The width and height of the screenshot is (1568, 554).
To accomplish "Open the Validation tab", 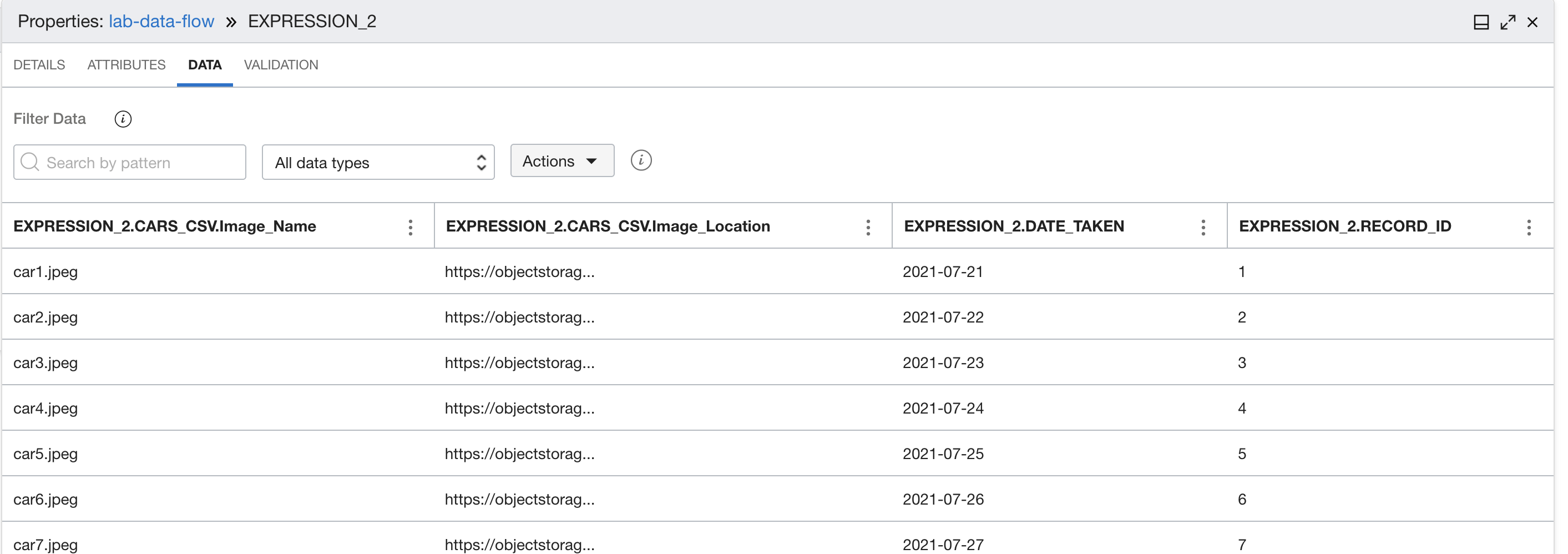I will (281, 65).
